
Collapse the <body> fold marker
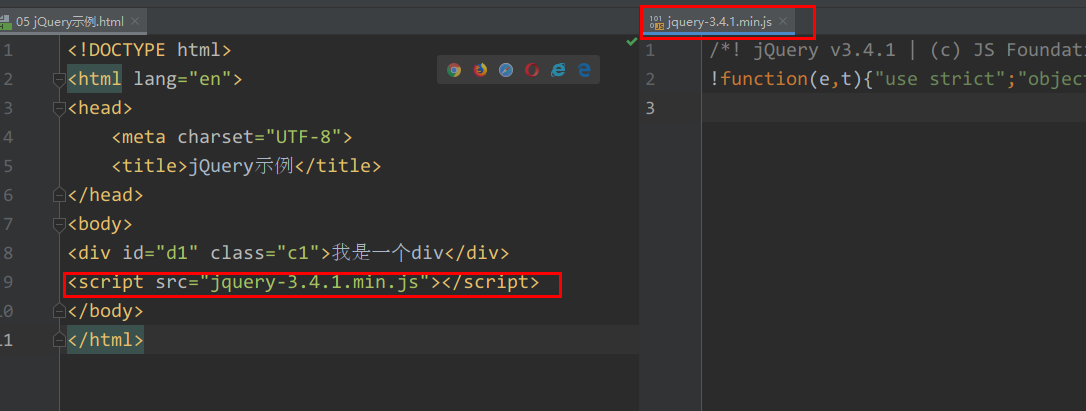pos(59,225)
